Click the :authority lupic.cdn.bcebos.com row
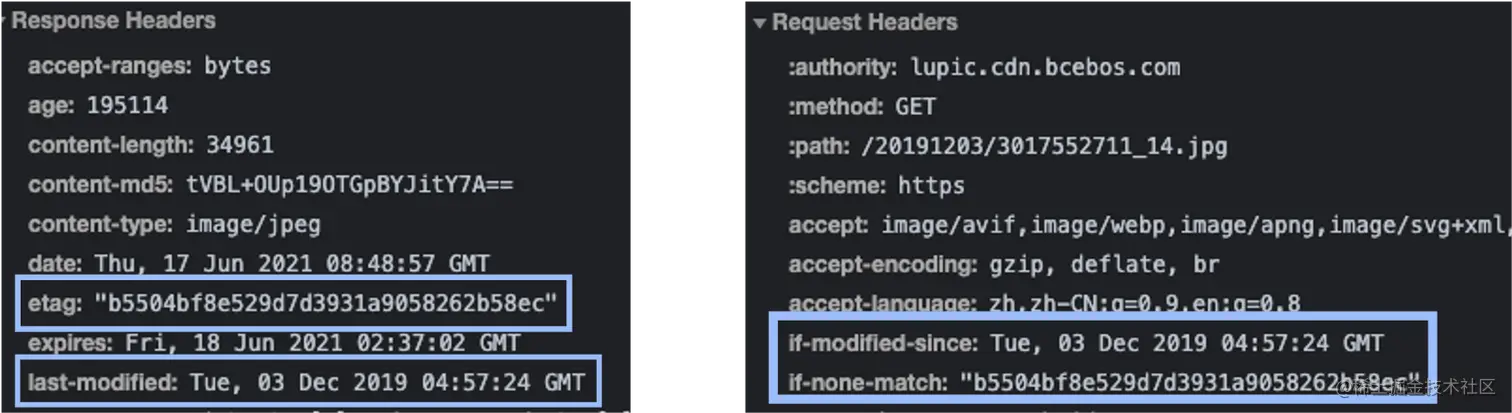 coord(984,68)
